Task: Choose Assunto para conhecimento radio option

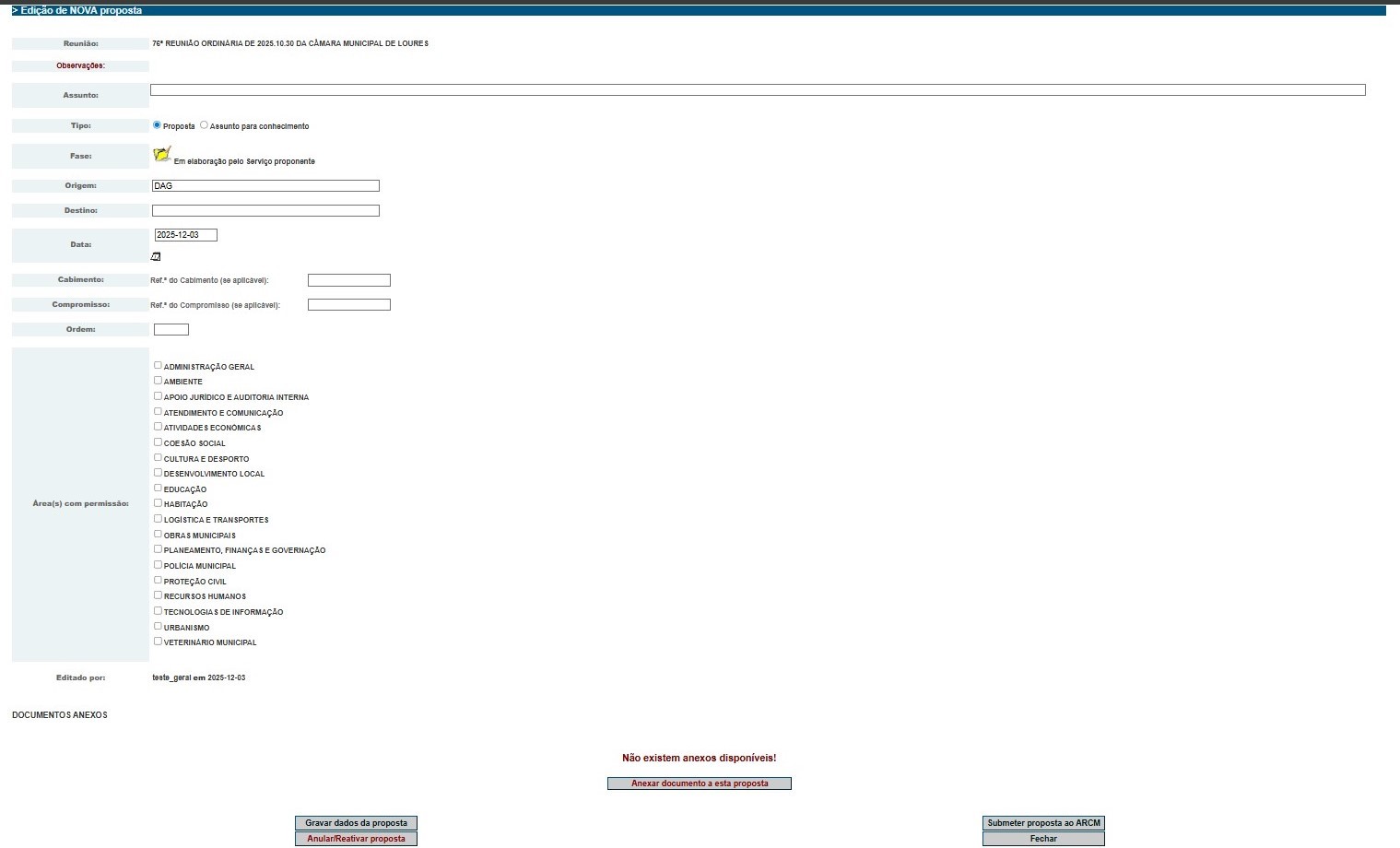Action: 205,125
